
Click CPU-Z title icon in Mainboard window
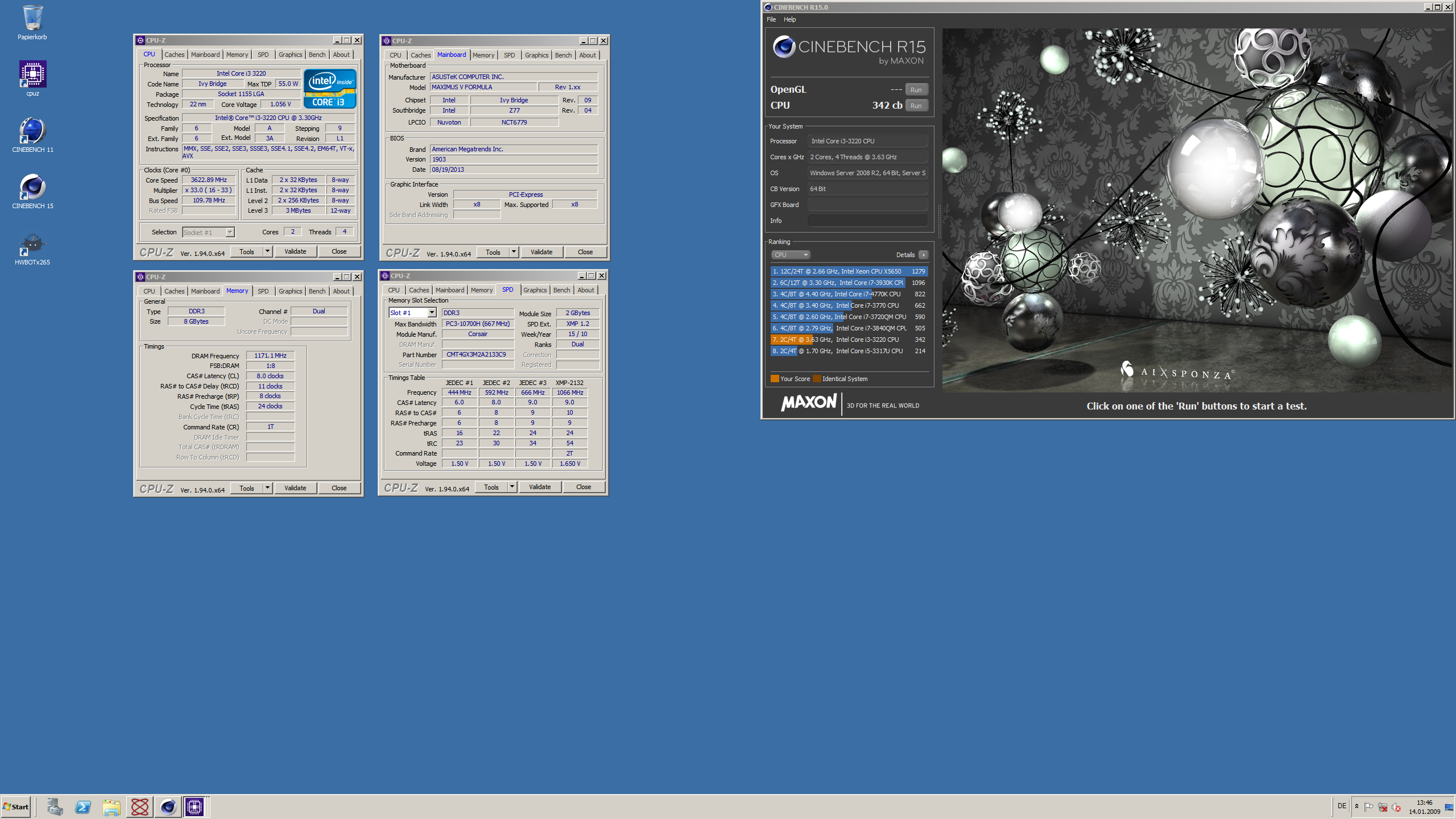tap(387, 41)
